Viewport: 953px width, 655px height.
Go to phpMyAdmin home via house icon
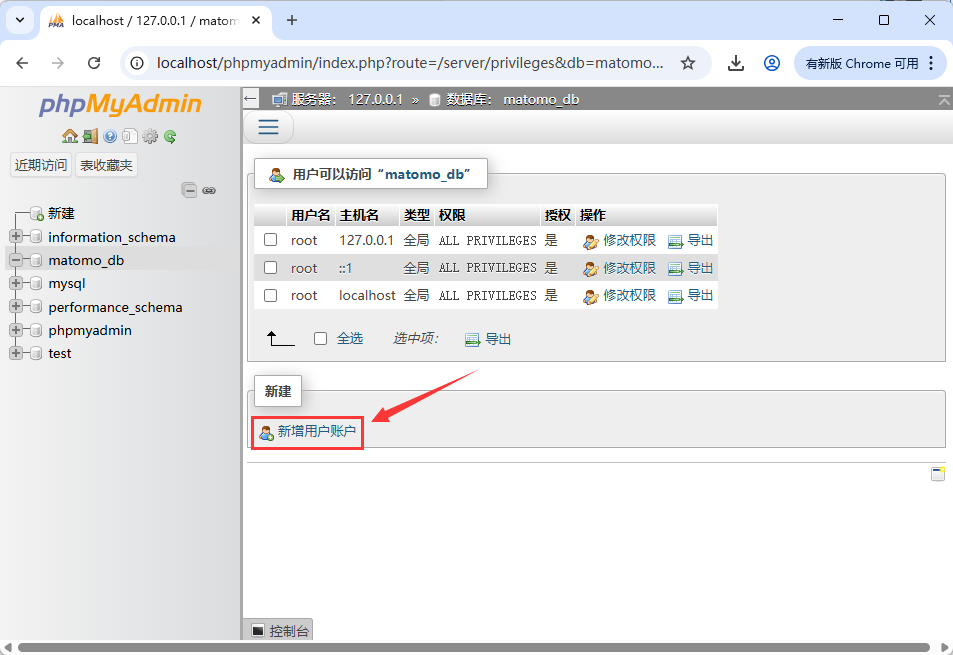coord(70,136)
